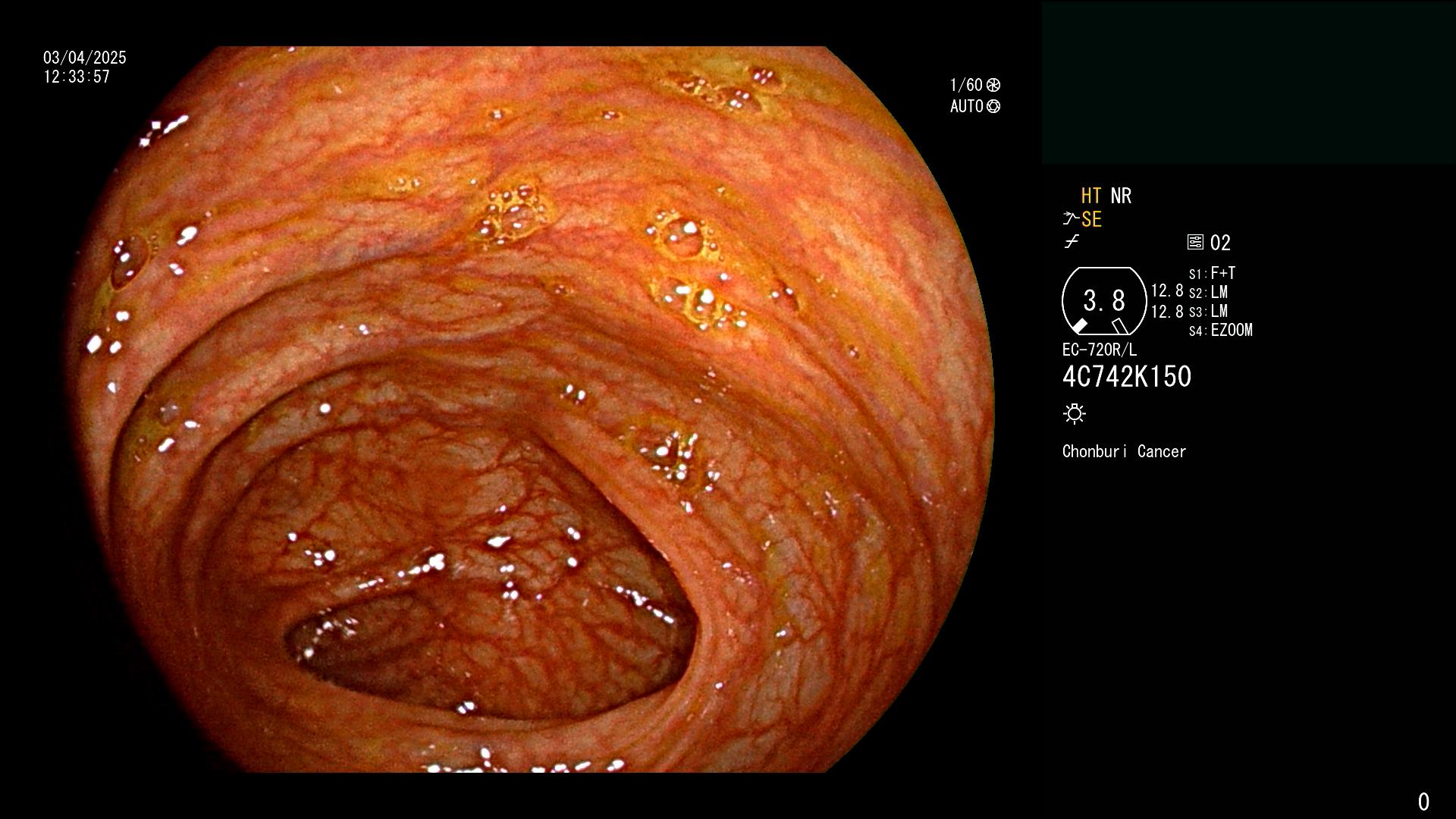Click the scope tip diagram showing 3.8
Viewport: 1456px width, 819px height.
coord(1104,301)
